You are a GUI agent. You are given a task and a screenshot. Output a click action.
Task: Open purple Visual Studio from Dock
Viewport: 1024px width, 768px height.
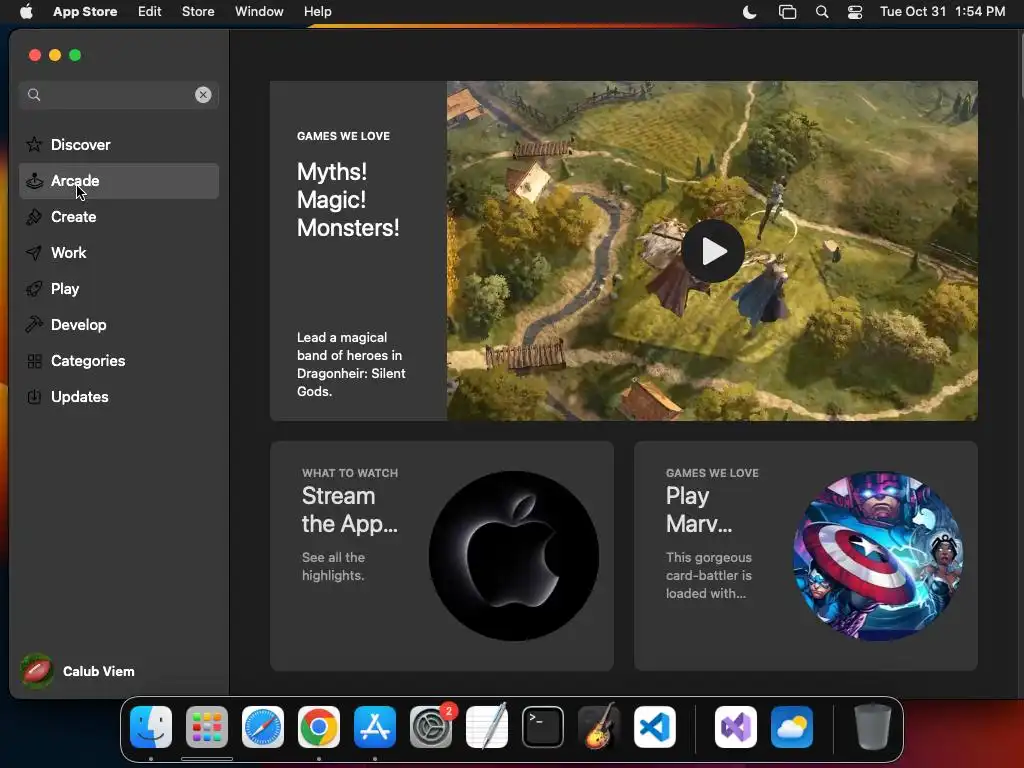[736, 727]
